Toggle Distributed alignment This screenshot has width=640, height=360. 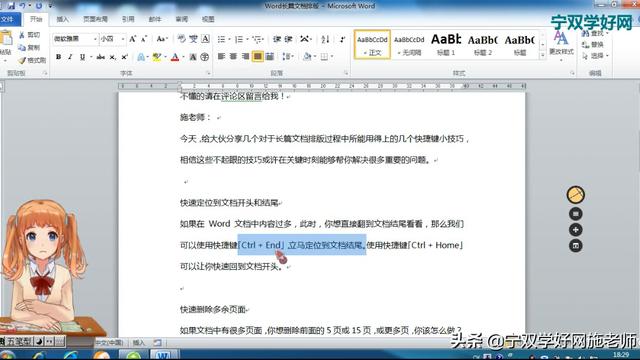(269, 56)
